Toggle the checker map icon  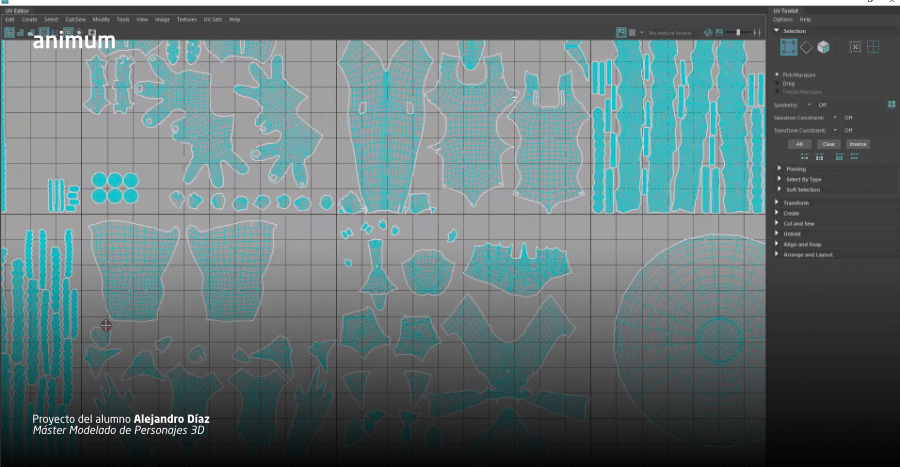[633, 33]
